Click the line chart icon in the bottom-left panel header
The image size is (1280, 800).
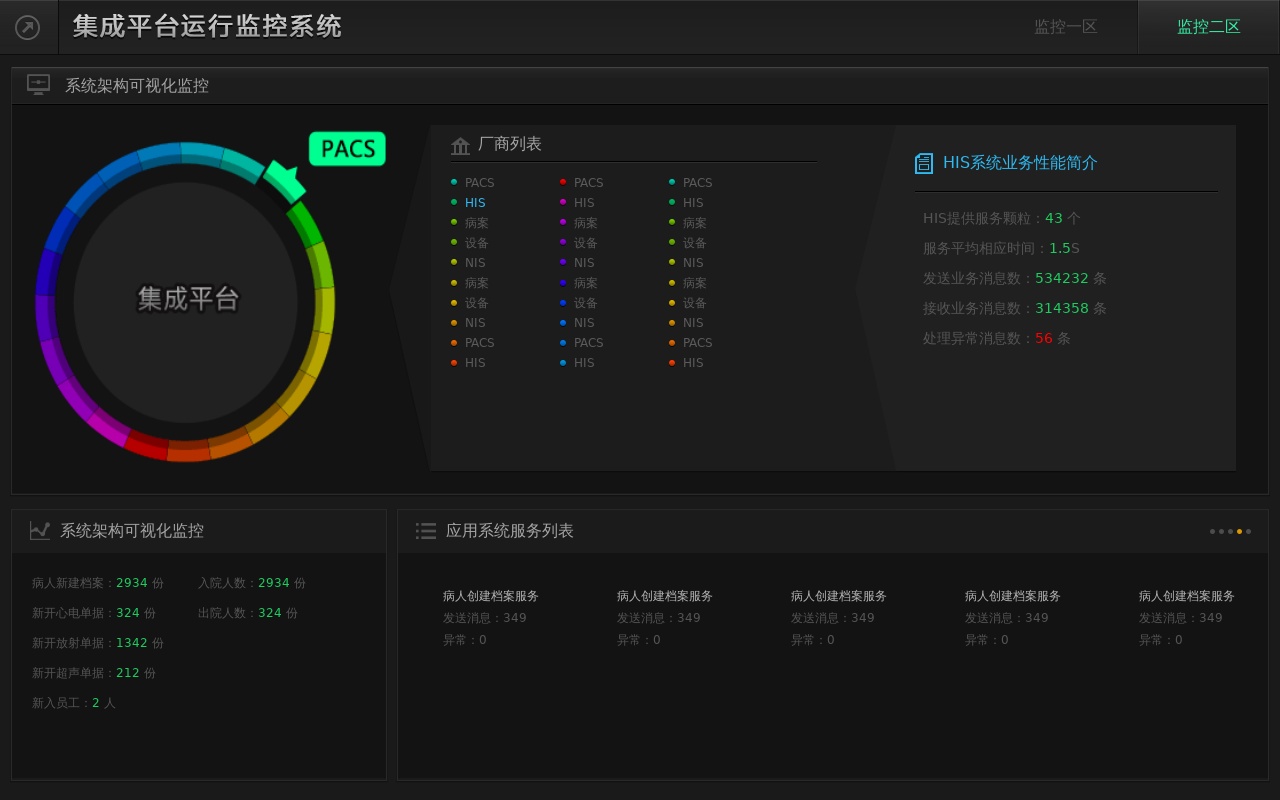[40, 531]
